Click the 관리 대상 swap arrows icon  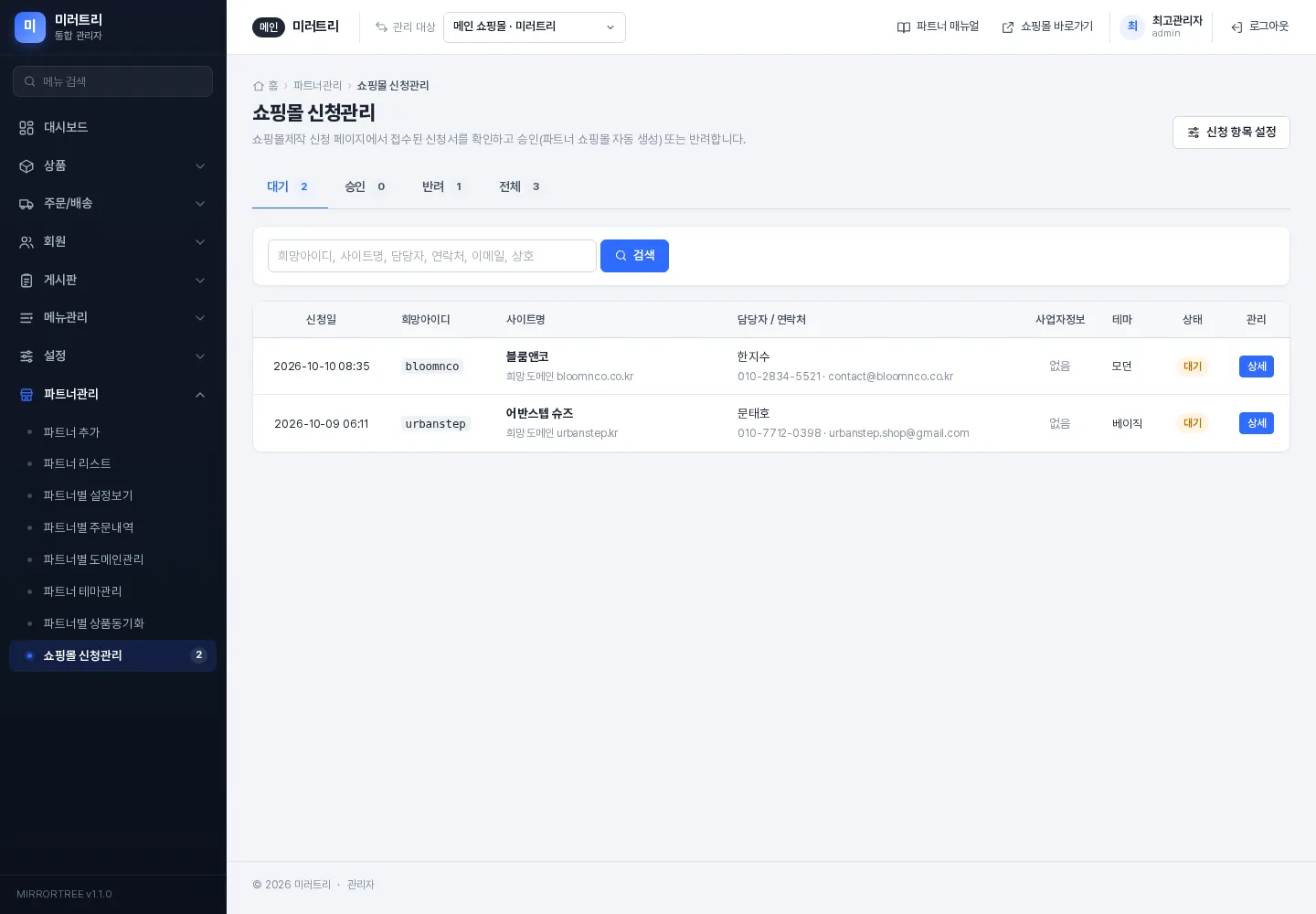tap(381, 27)
